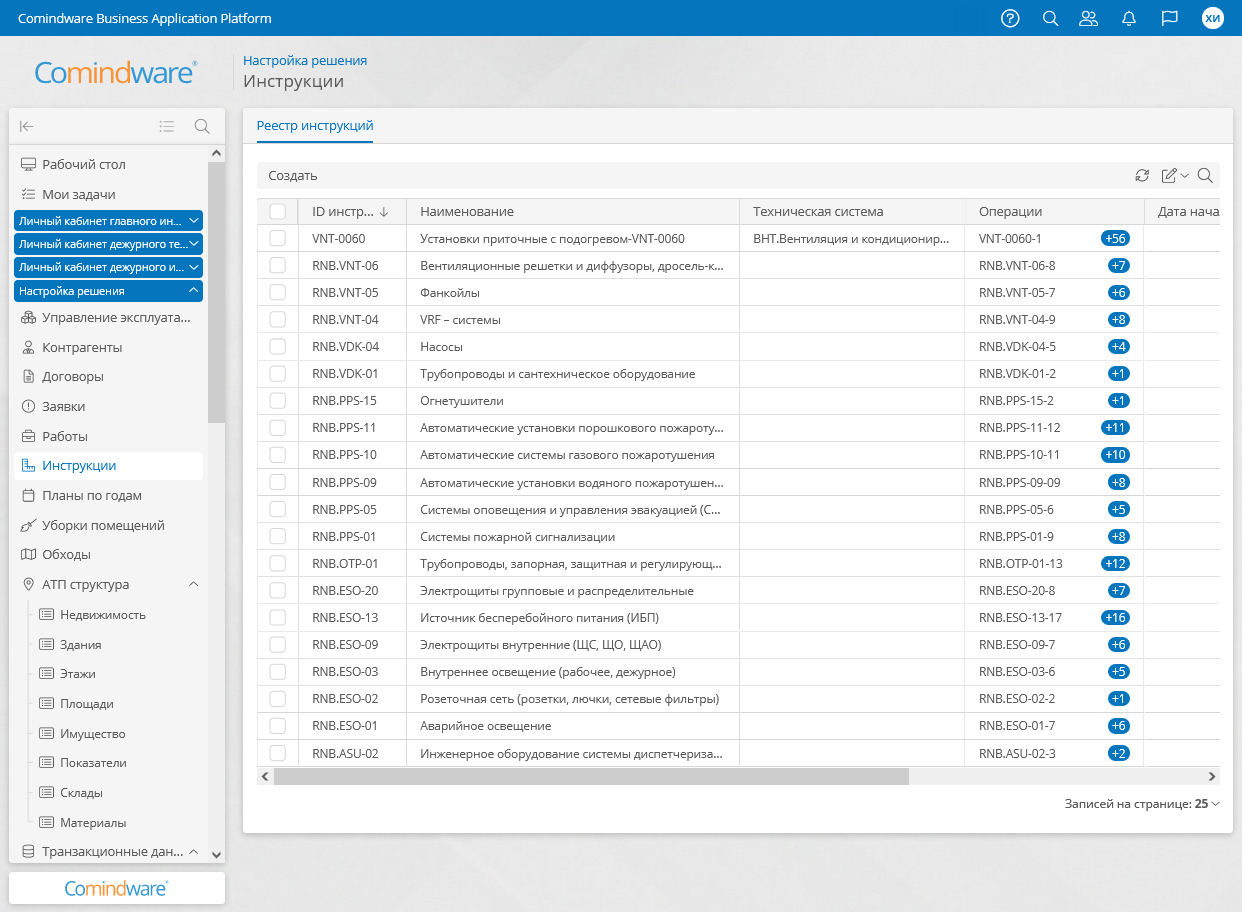The width and height of the screenshot is (1242, 912).
Task: Click the Comindware logo at top
Action: click(116, 72)
